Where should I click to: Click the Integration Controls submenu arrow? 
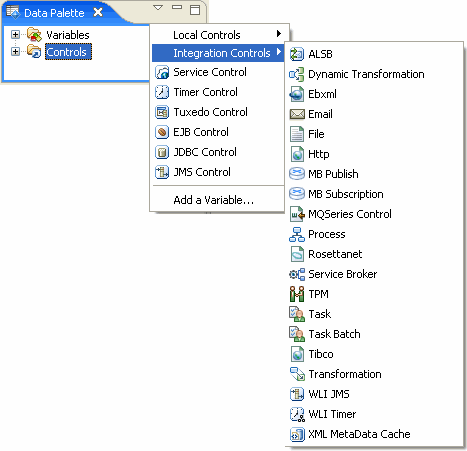pos(279,52)
